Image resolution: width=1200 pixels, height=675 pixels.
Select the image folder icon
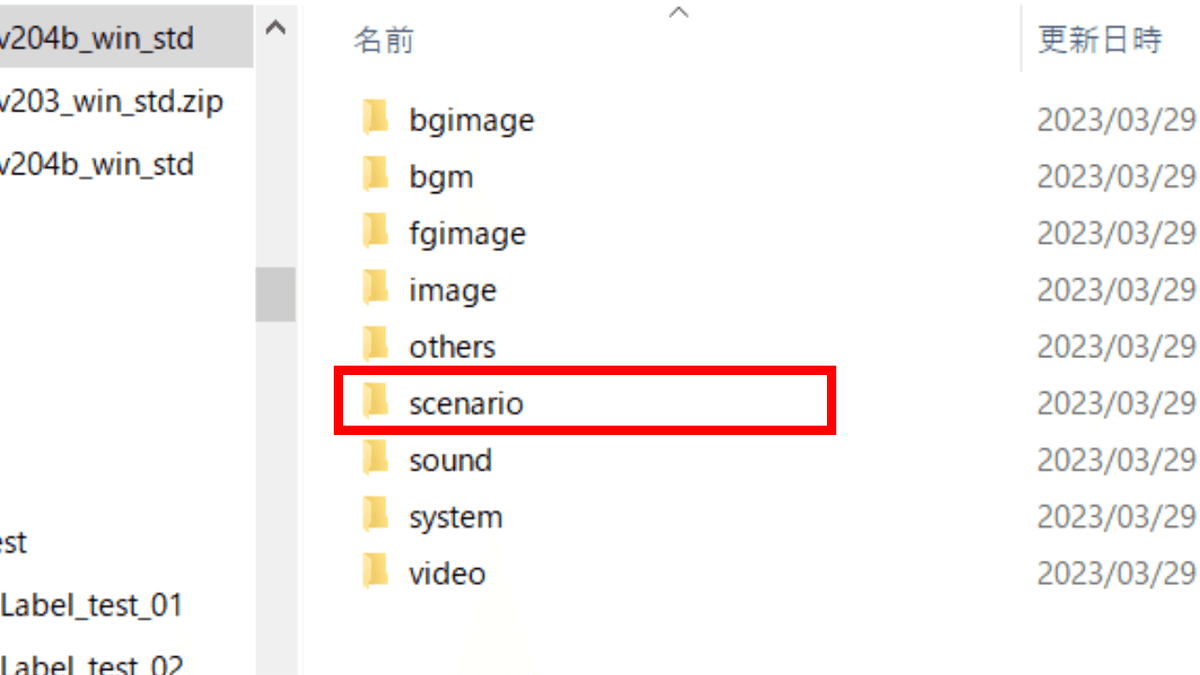376,290
